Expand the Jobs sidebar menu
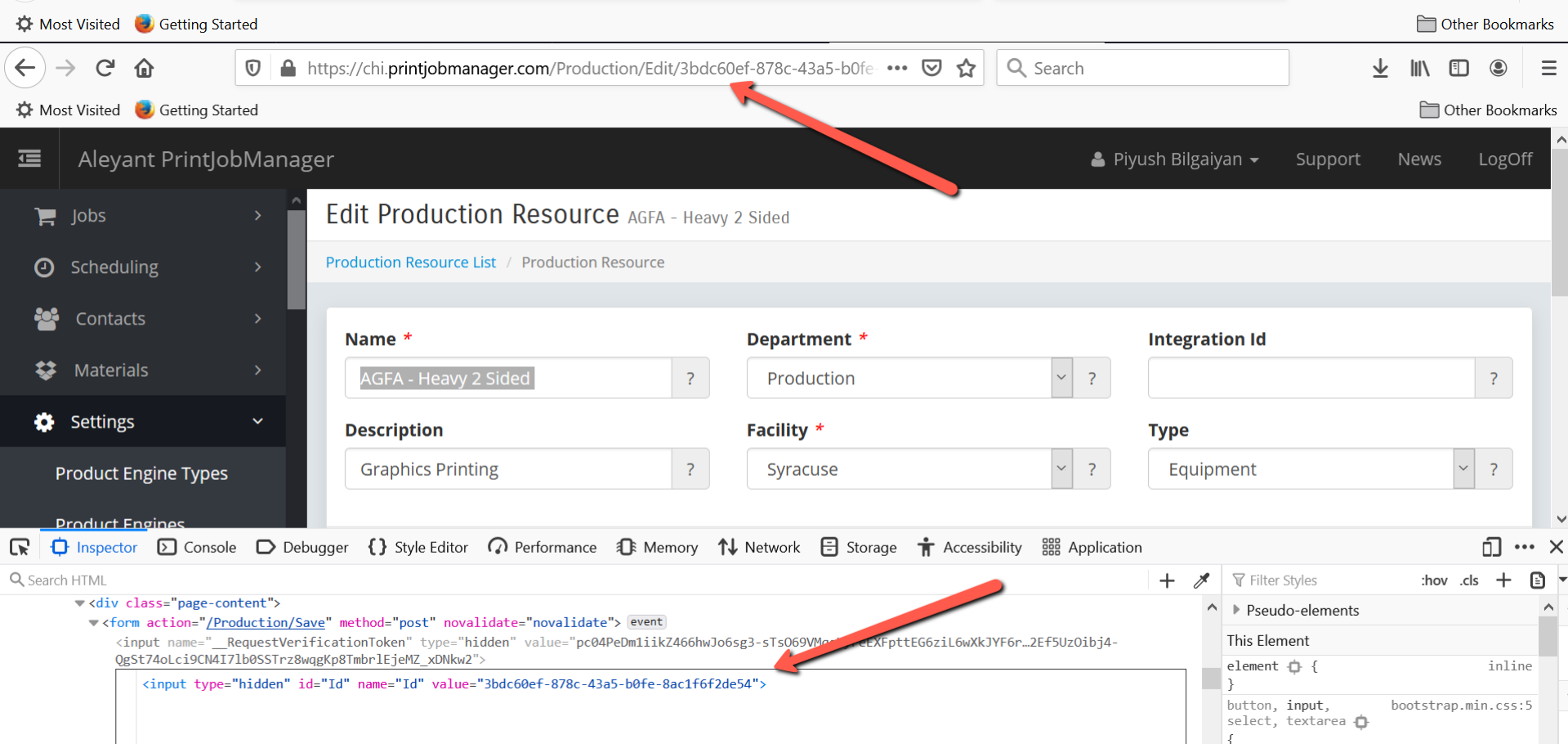 tap(143, 215)
